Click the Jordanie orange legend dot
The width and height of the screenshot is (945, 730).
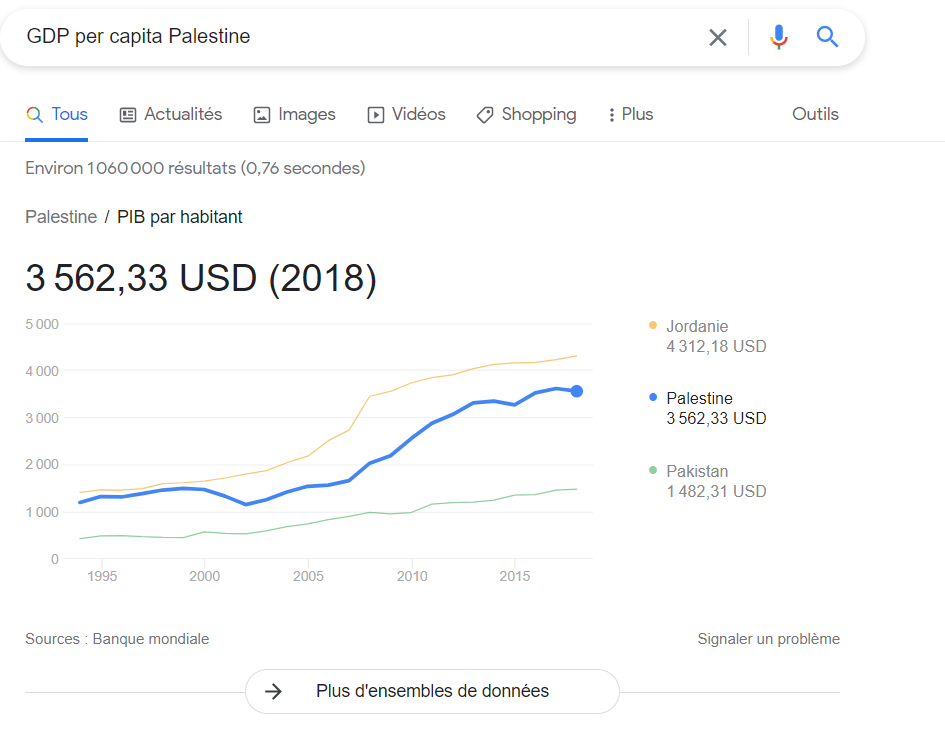653,326
